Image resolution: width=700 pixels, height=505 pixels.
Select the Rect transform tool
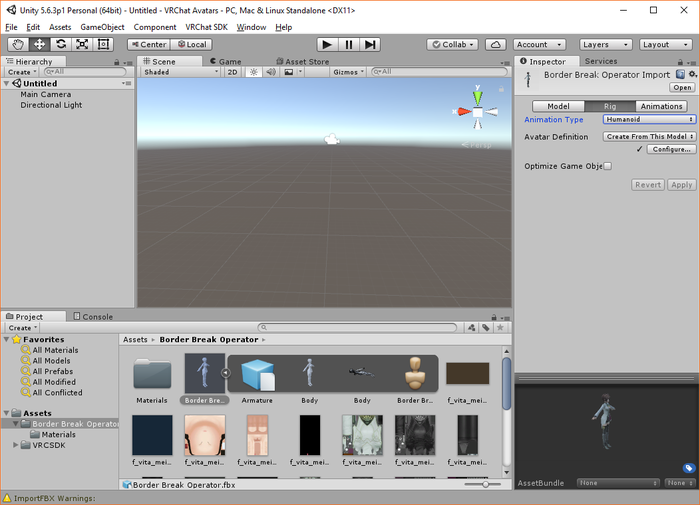coord(103,44)
